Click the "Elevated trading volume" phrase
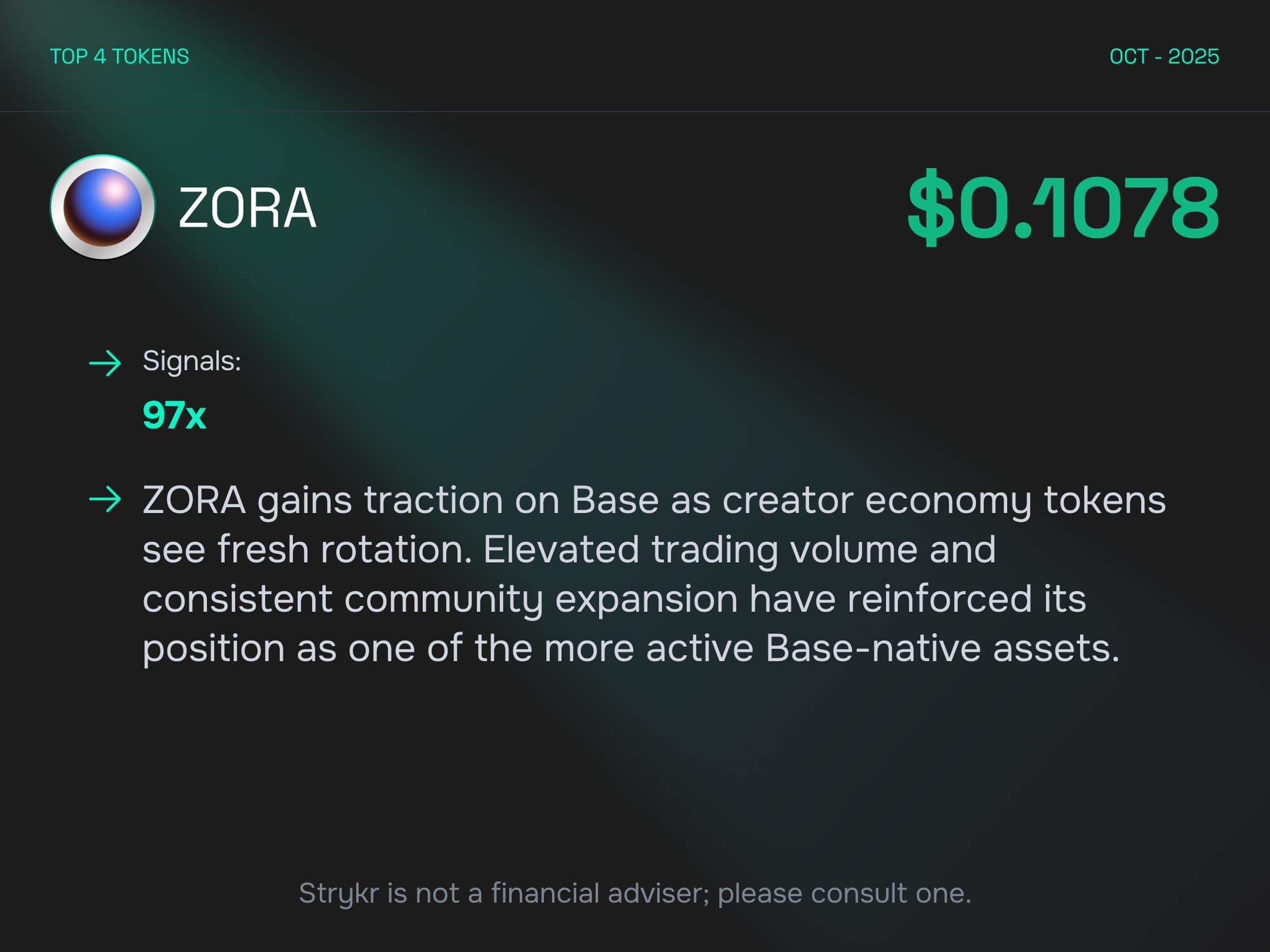Viewport: 1270px width, 952px height. pos(702,550)
